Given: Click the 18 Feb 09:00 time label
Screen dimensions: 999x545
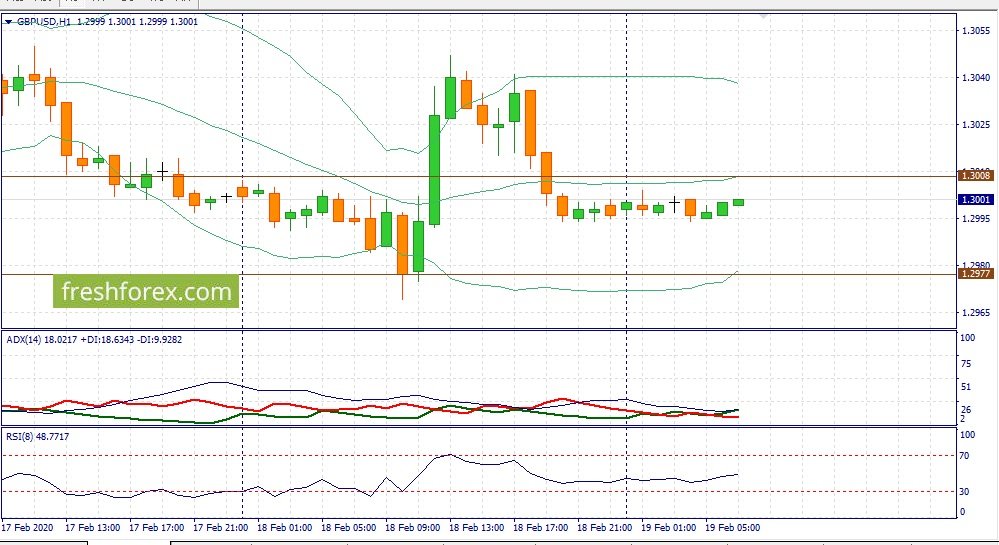Looking at the screenshot, I should [413, 528].
